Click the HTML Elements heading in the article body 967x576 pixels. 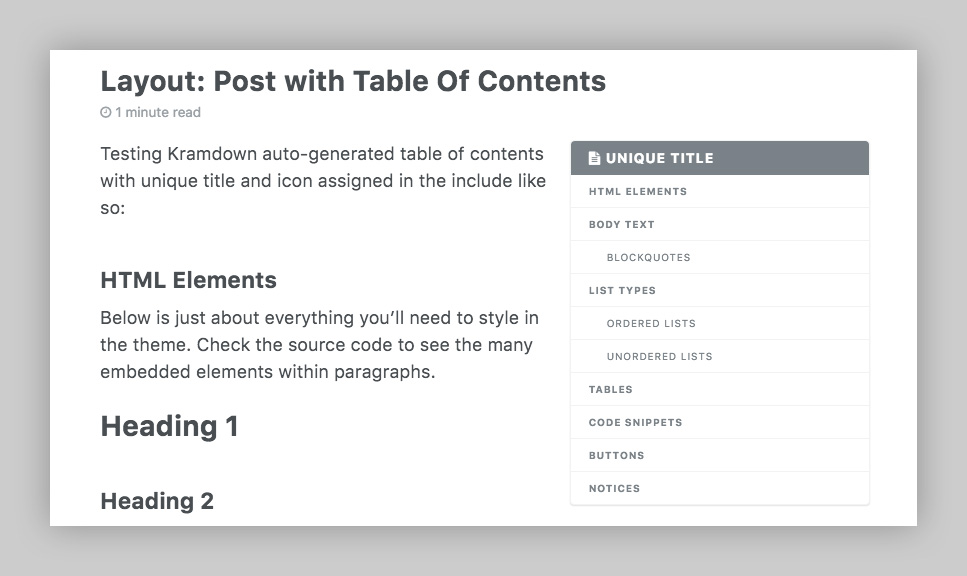click(188, 280)
